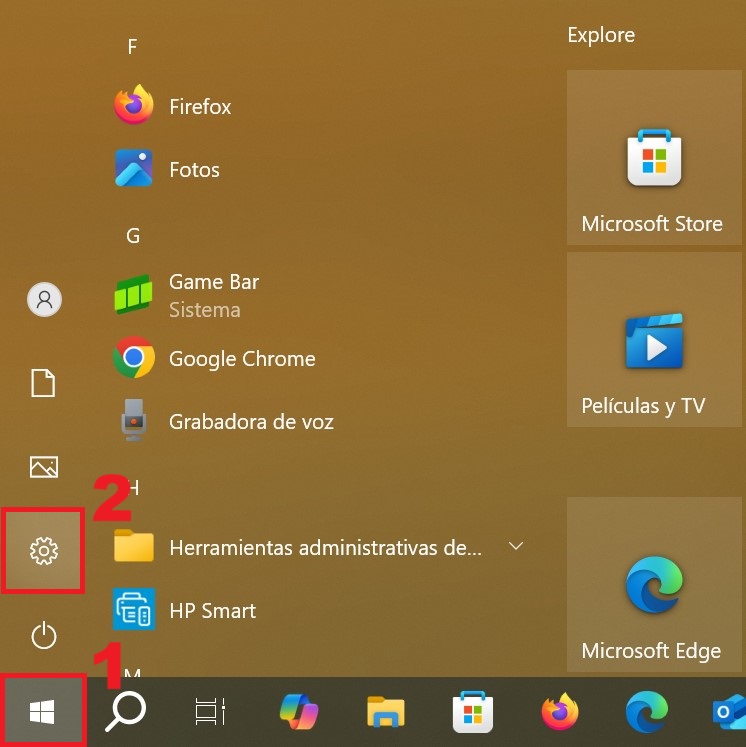Open Task View on taskbar

[x=210, y=712]
